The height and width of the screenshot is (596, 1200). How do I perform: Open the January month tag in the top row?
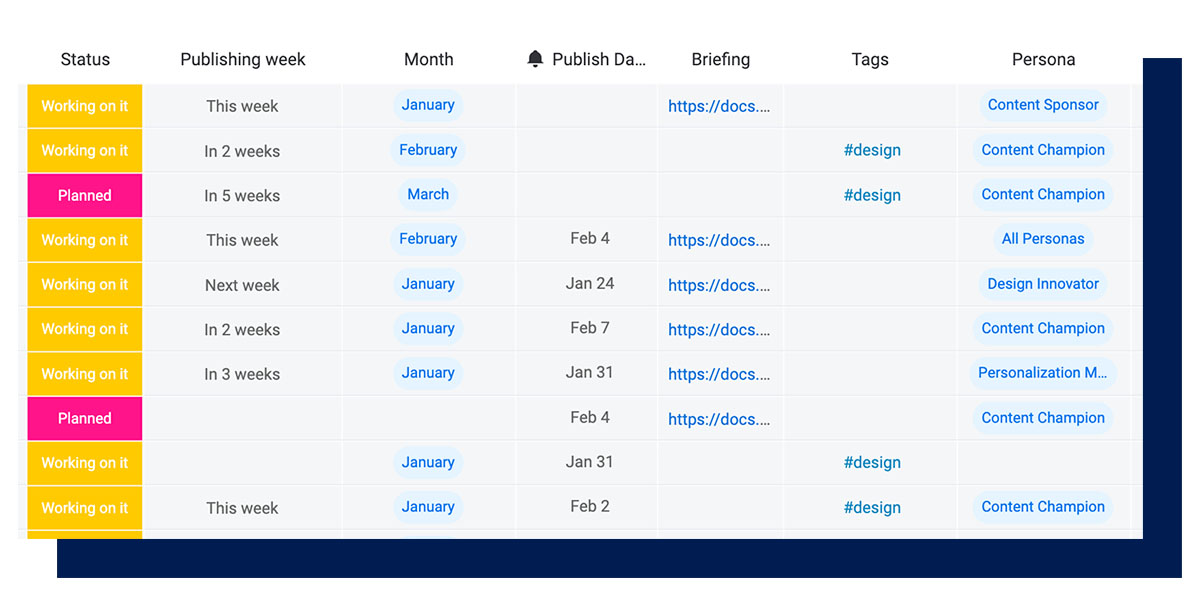point(428,105)
